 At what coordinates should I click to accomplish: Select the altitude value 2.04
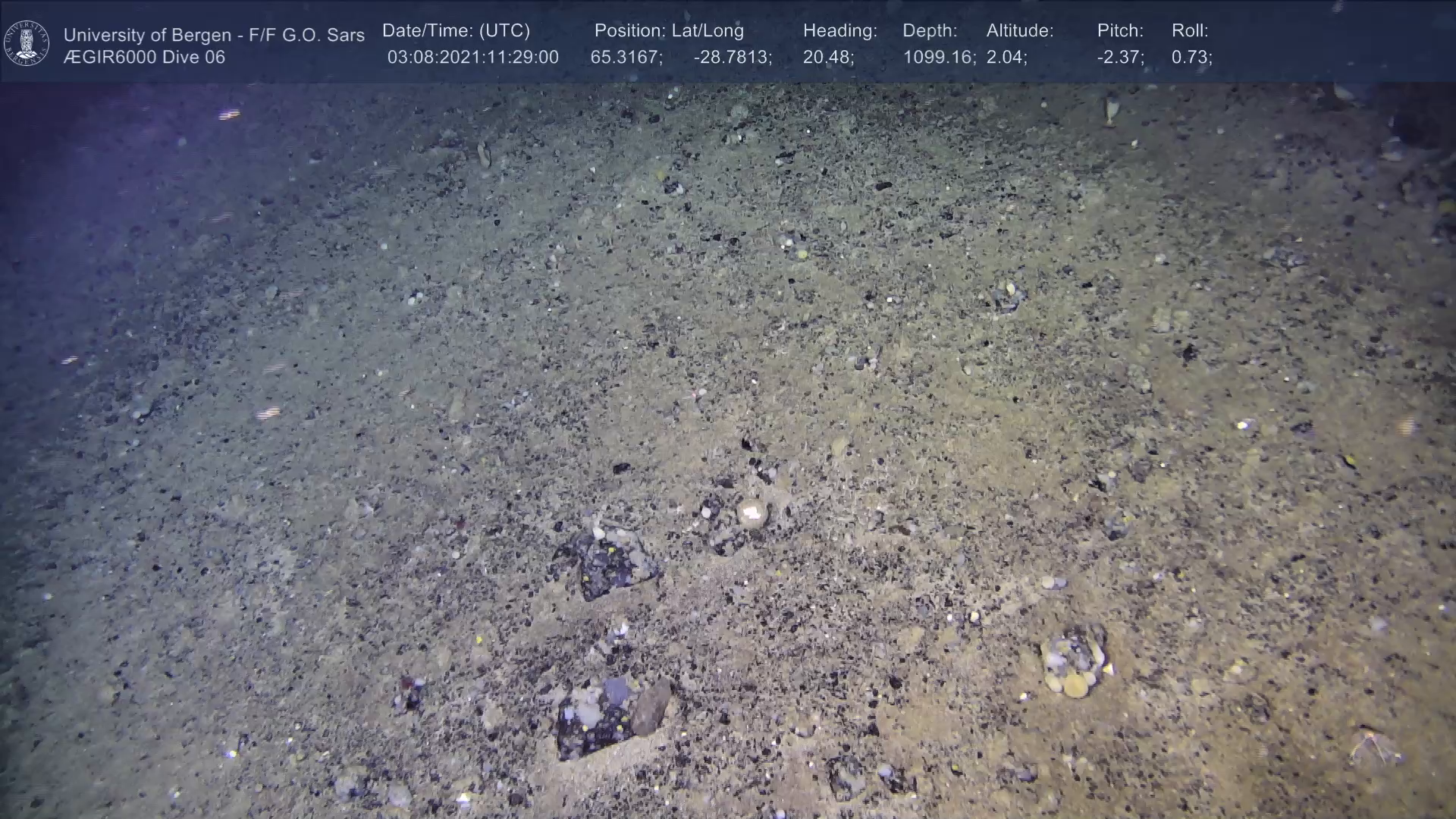point(1006,58)
